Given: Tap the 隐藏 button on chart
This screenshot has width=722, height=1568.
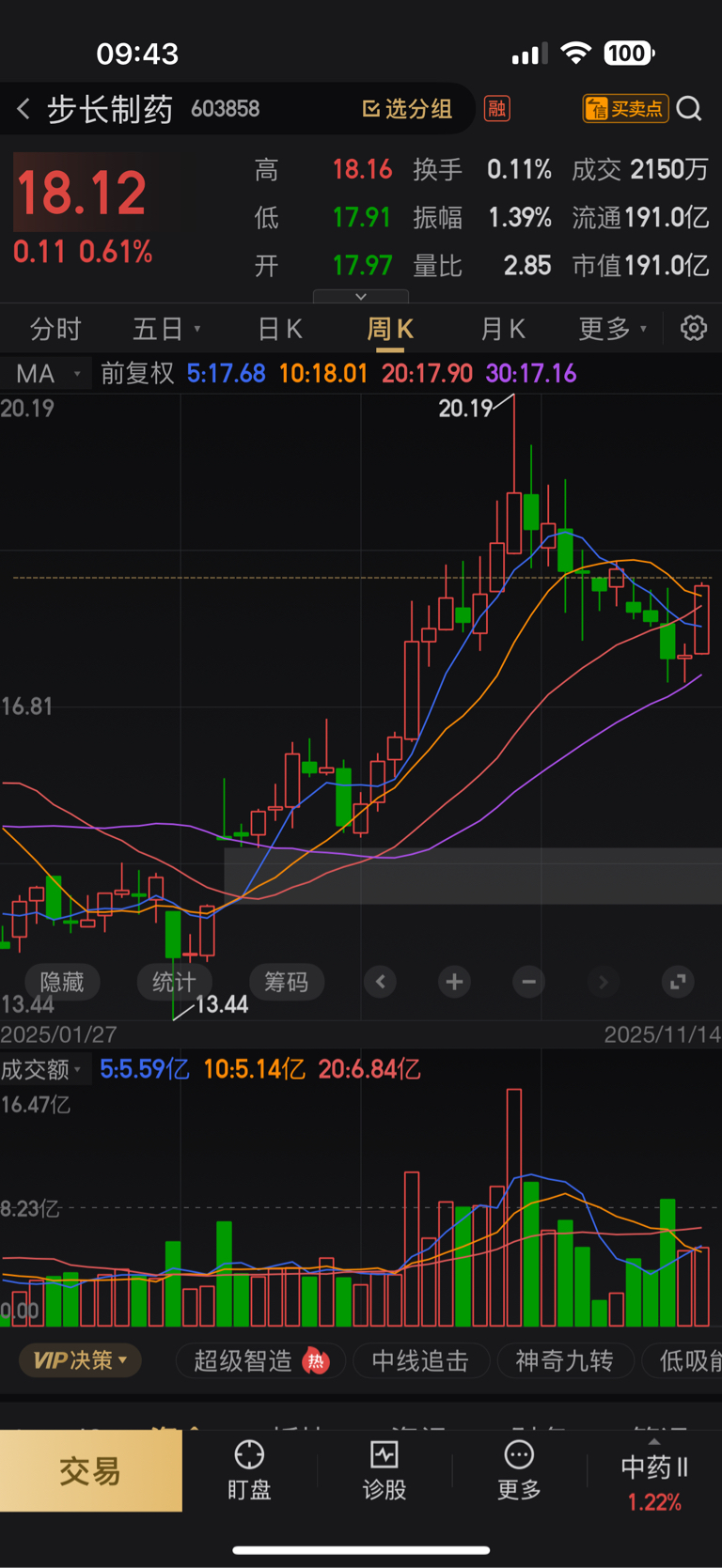Looking at the screenshot, I should (62, 982).
